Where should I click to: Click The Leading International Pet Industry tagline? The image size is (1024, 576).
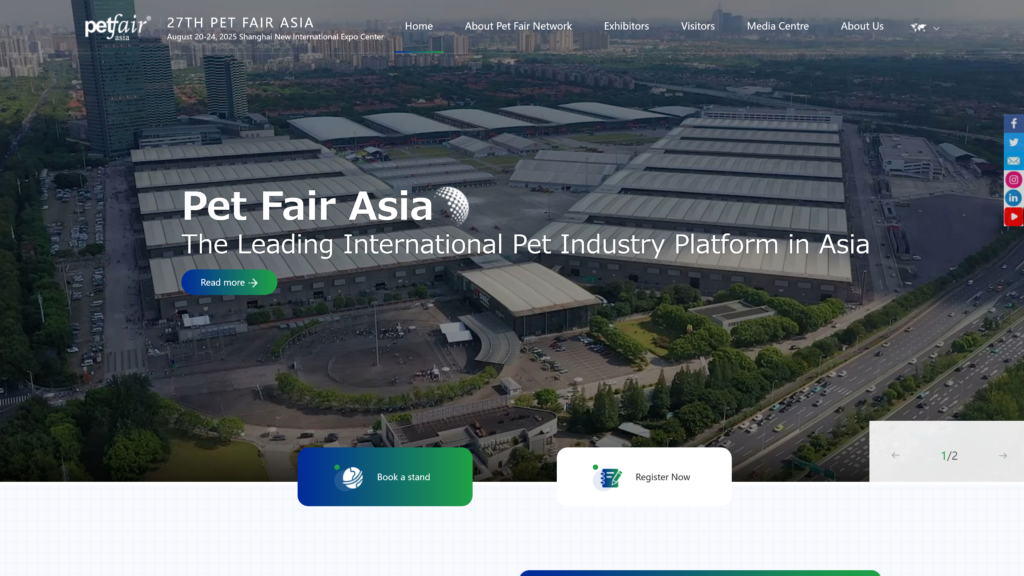click(525, 244)
